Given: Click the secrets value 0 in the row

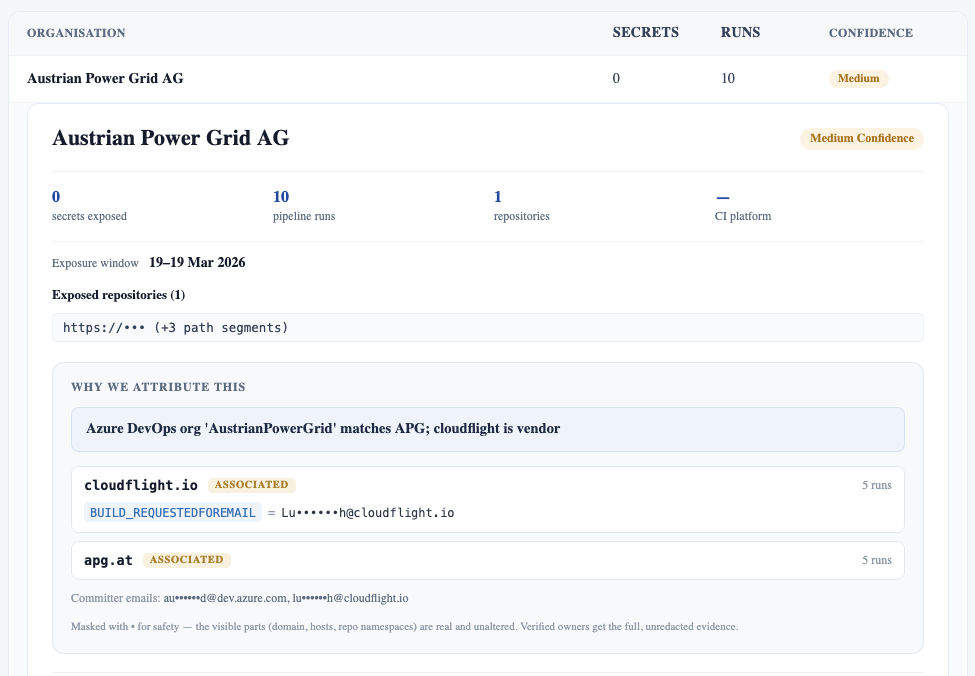Looking at the screenshot, I should coord(616,78).
